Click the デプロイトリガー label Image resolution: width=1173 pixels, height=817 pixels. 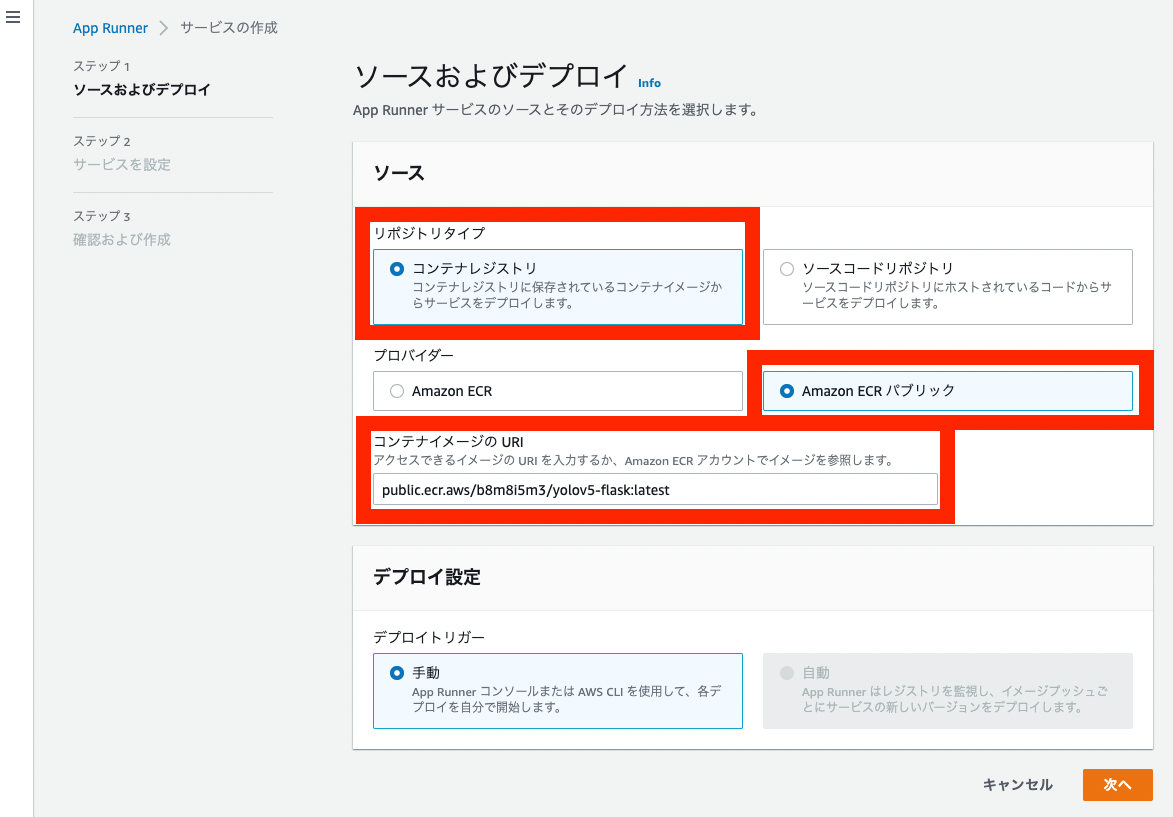pos(429,637)
